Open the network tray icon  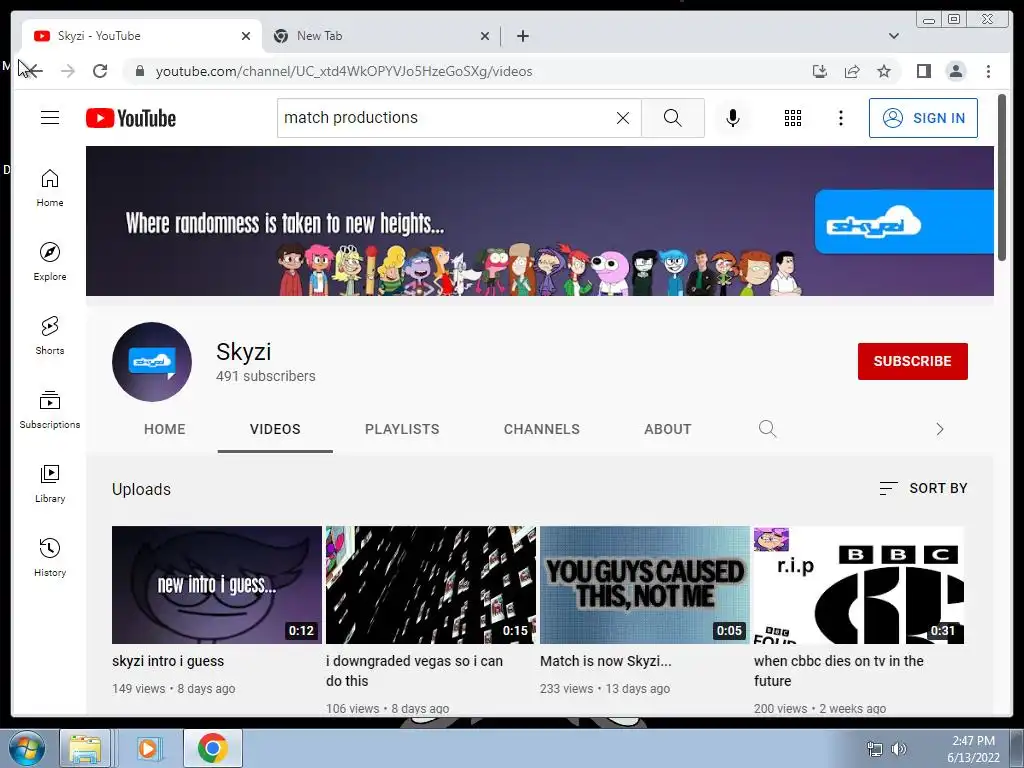coord(874,749)
